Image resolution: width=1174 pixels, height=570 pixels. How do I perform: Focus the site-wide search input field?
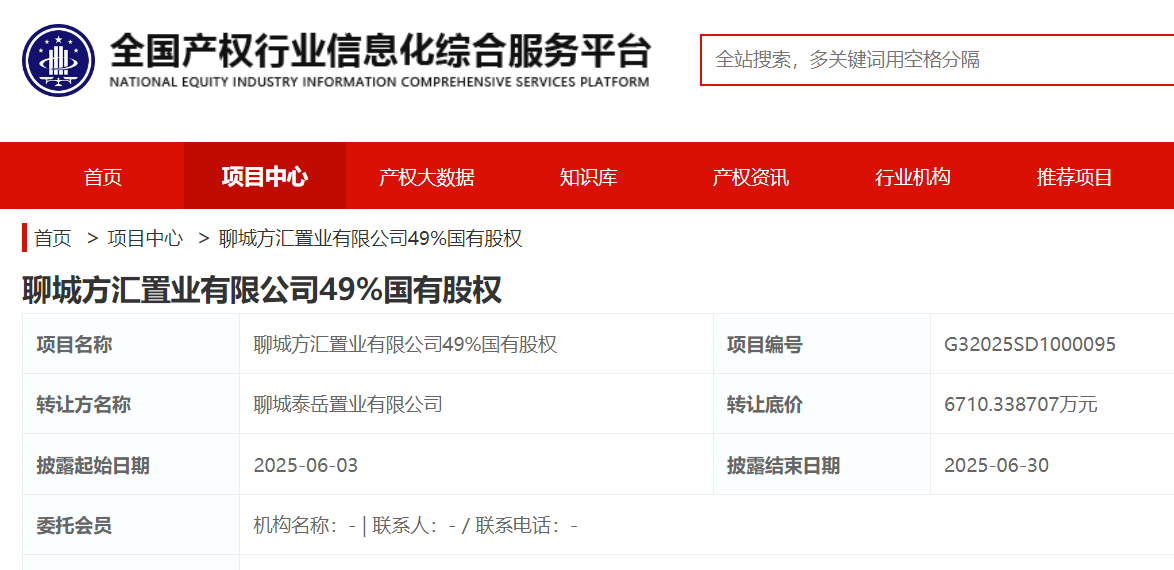(937, 60)
